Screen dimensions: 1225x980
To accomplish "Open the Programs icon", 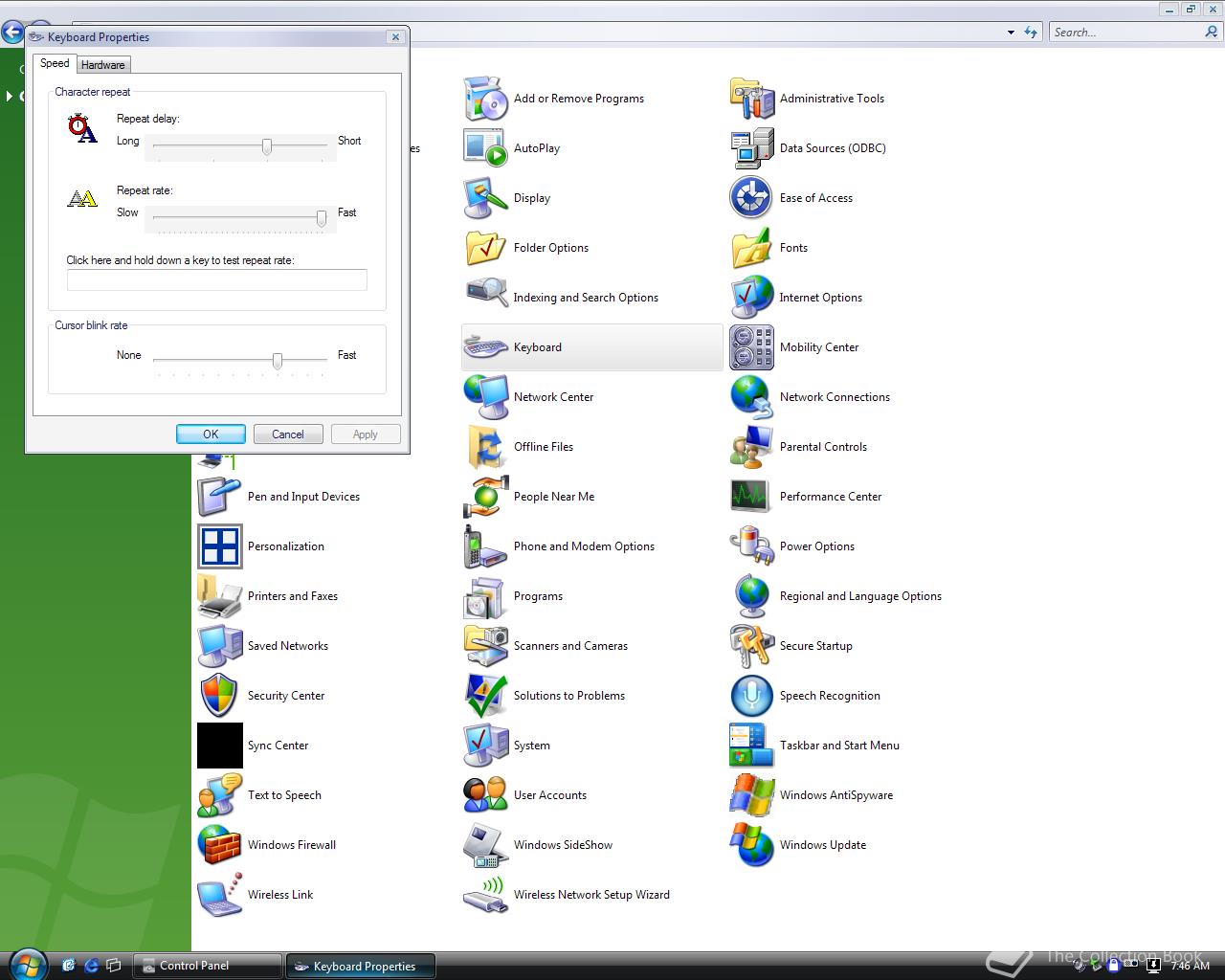I will (485, 596).
